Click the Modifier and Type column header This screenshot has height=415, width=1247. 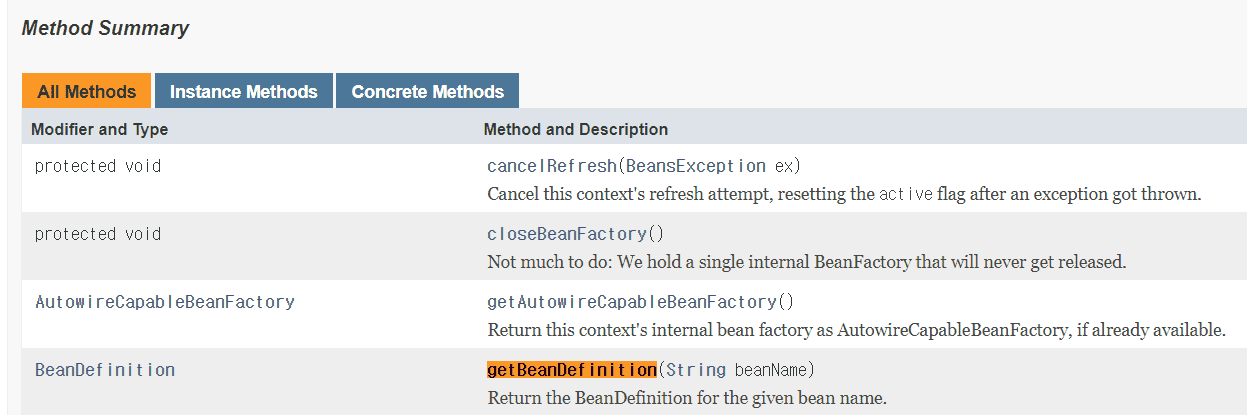[100, 129]
